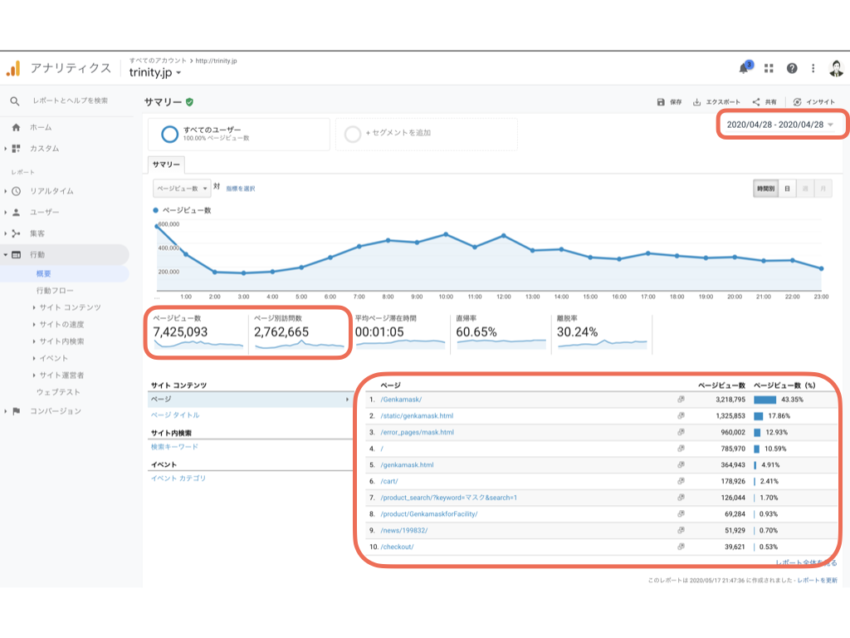Image resolution: width=850 pixels, height=638 pixels.
Task: Click the save (保存) disk icon
Action: click(x=661, y=102)
